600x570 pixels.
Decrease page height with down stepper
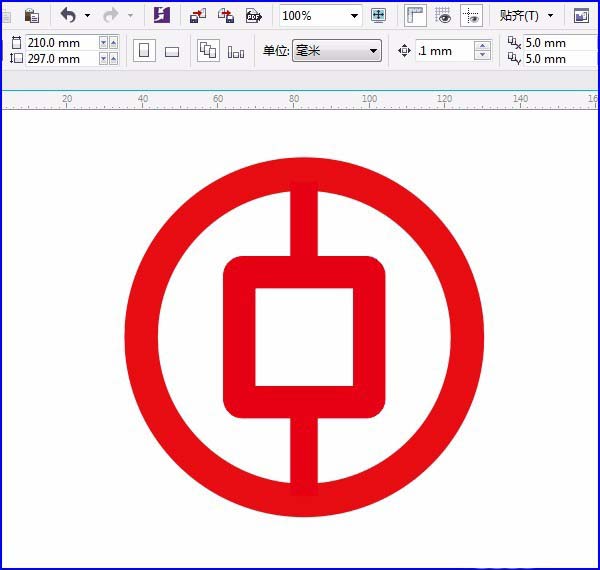click(103, 59)
